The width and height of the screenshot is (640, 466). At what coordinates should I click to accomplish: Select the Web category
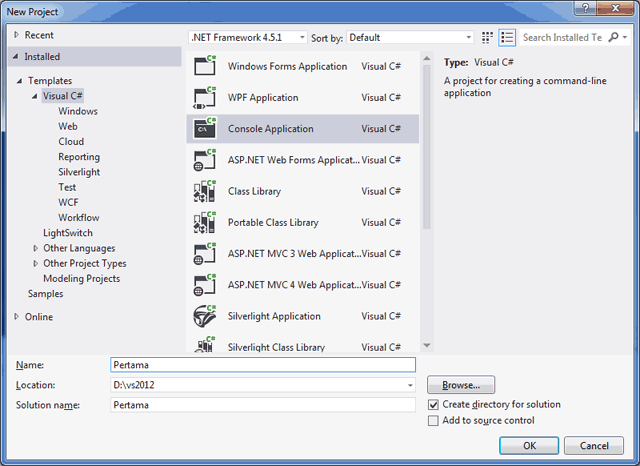point(68,126)
